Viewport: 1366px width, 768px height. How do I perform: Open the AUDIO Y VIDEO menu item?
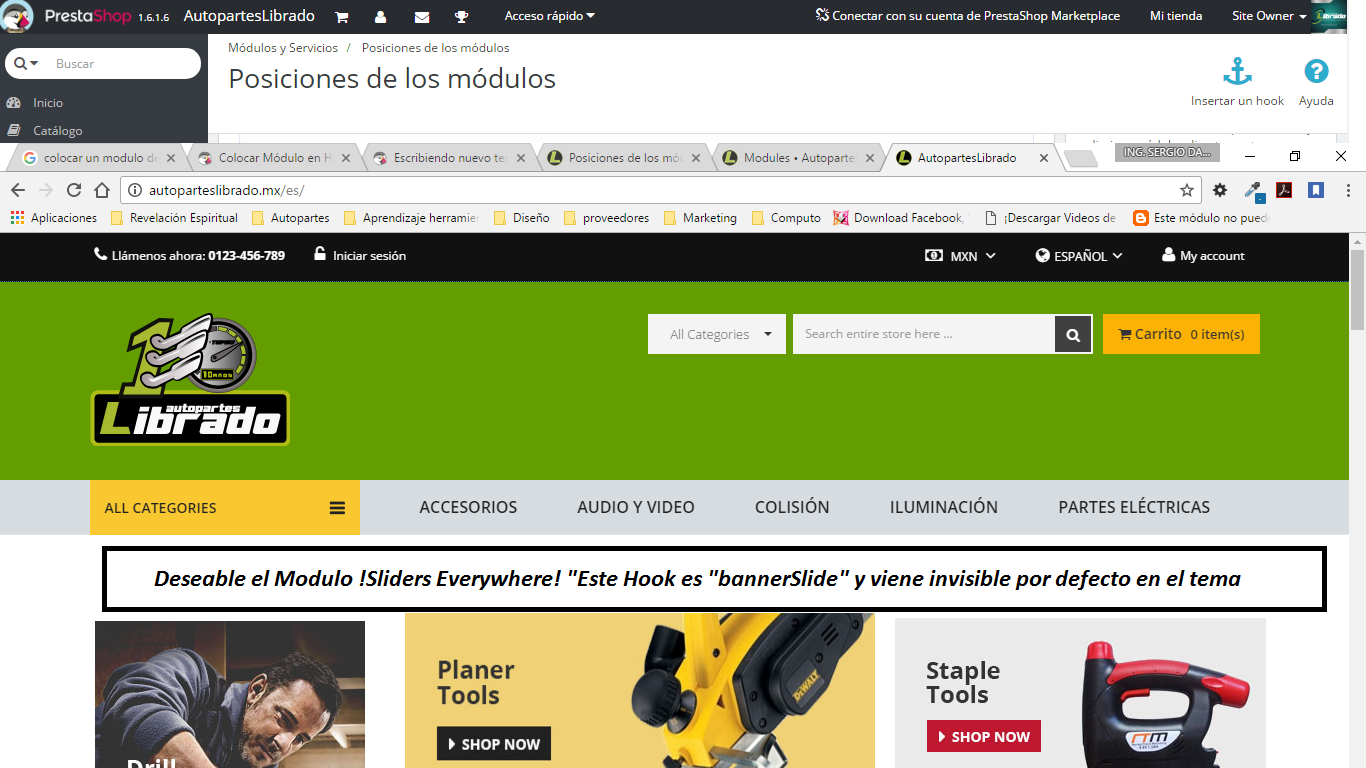click(636, 507)
